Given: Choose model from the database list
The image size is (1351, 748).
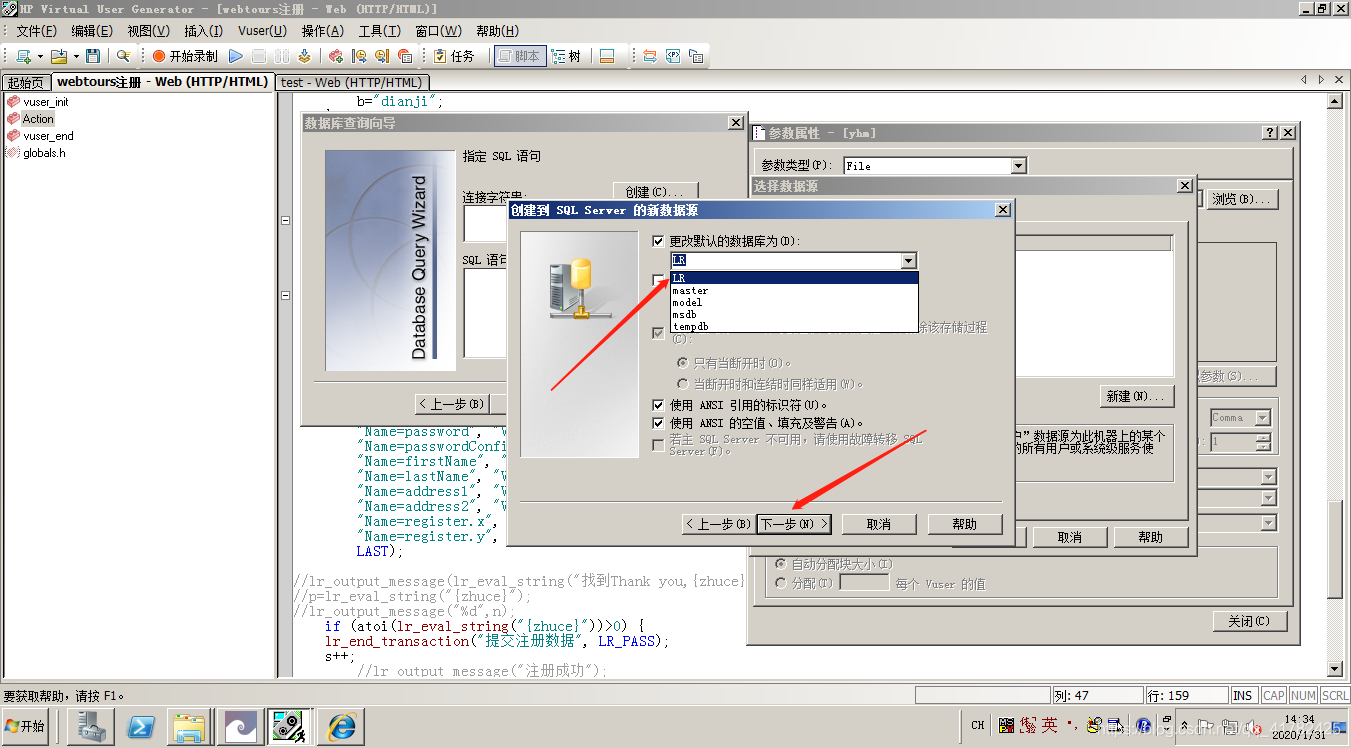Looking at the screenshot, I should (x=794, y=302).
